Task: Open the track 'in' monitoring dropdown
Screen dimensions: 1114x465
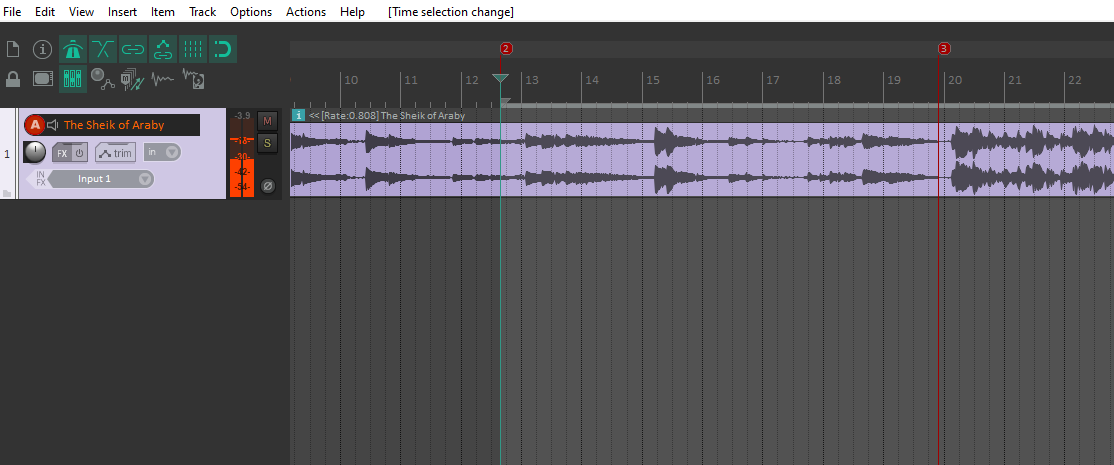Action: point(162,152)
